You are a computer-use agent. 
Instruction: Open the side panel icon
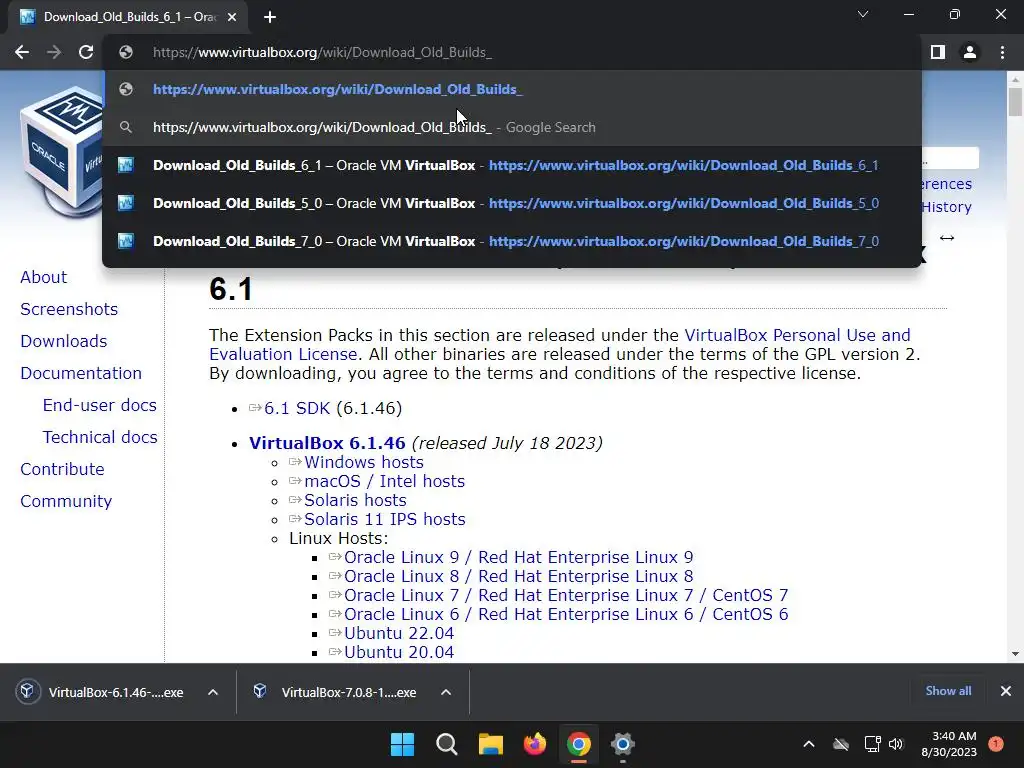(x=938, y=52)
